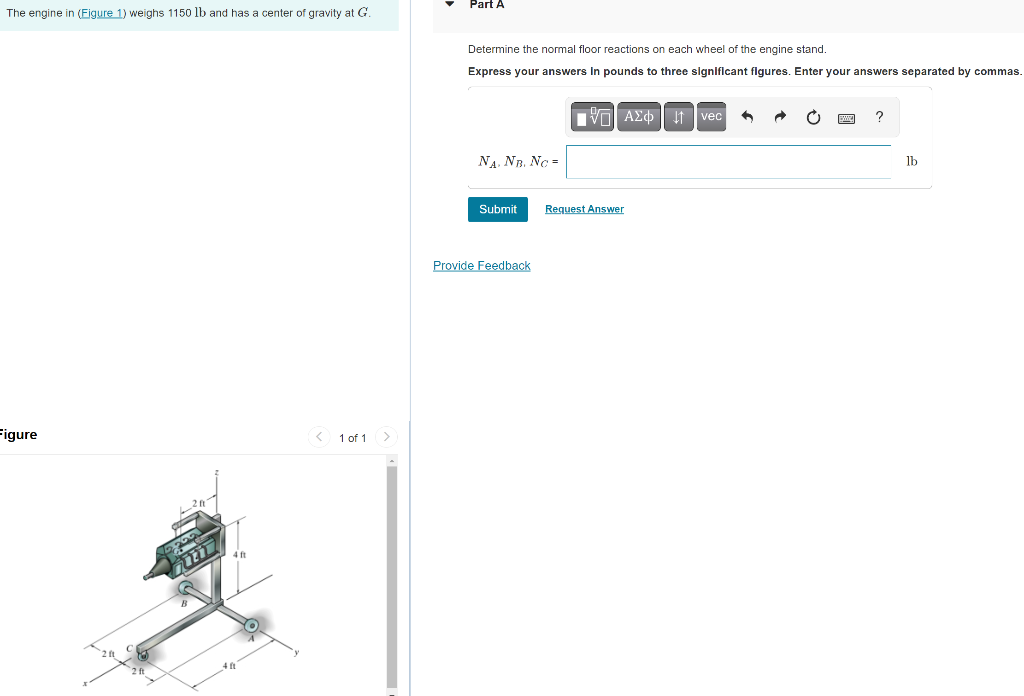
Task: Click 'Express your answers in pounds' instruction
Action: 744,71
